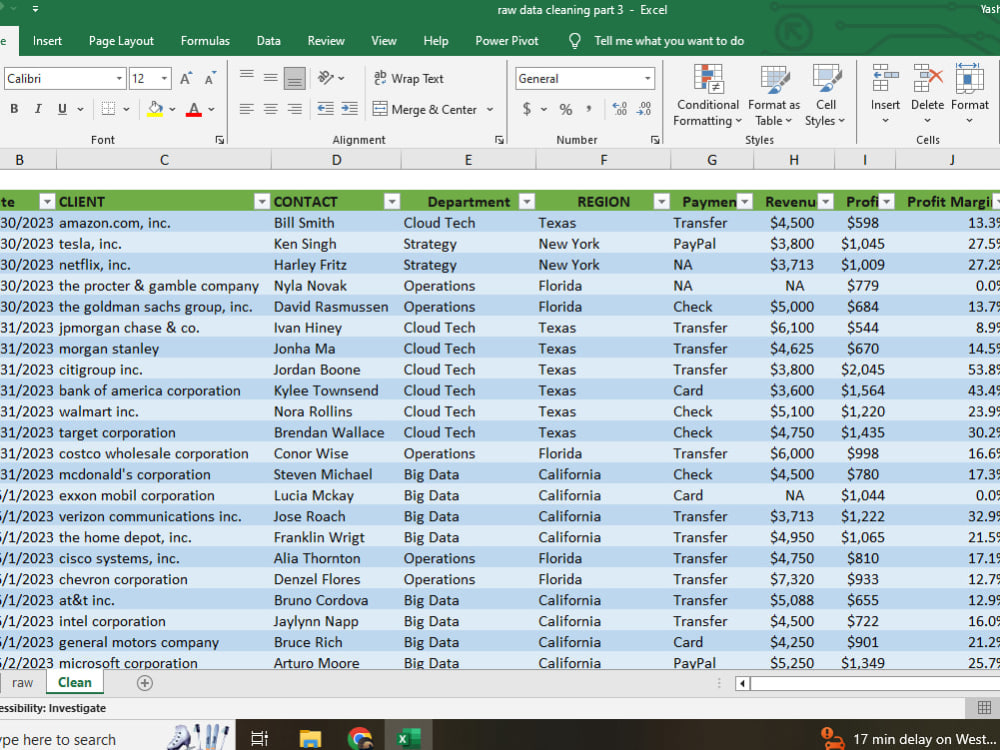
Task: Toggle bold formatting
Action: [x=14, y=109]
